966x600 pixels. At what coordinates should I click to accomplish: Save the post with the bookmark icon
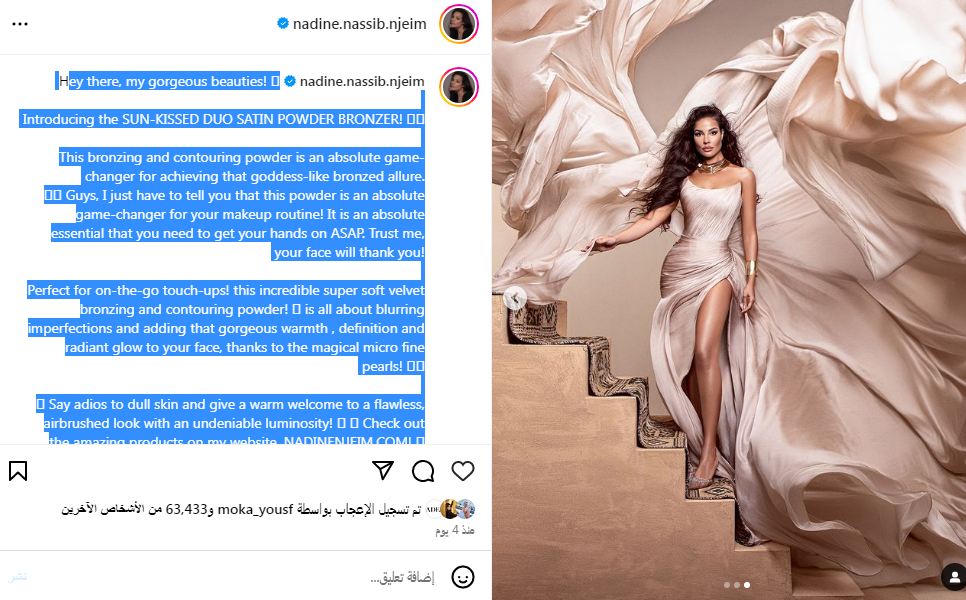click(x=18, y=471)
